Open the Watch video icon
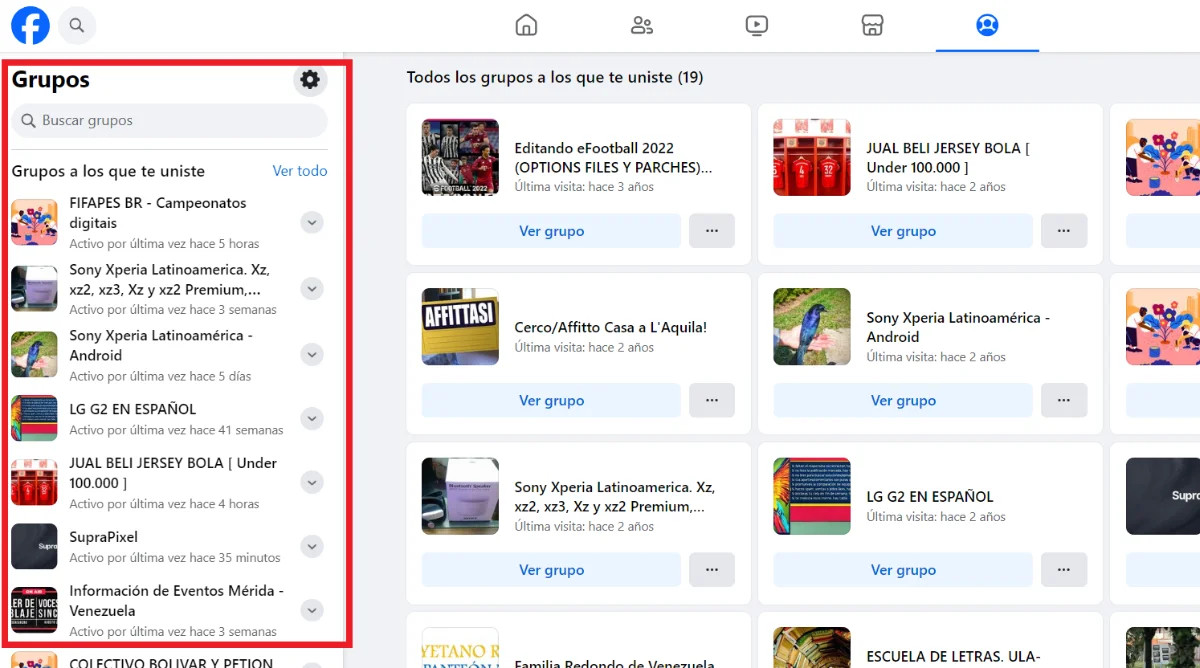1200x668 pixels. tap(757, 25)
